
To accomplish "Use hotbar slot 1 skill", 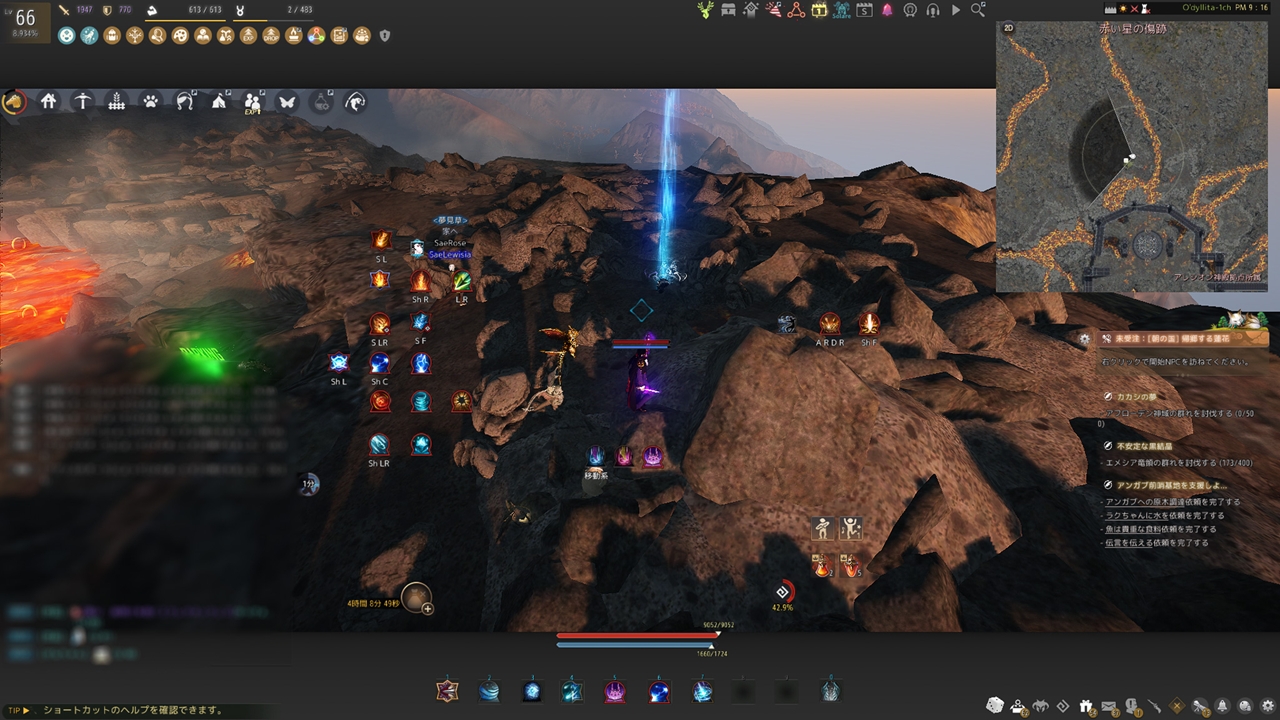I will (446, 690).
